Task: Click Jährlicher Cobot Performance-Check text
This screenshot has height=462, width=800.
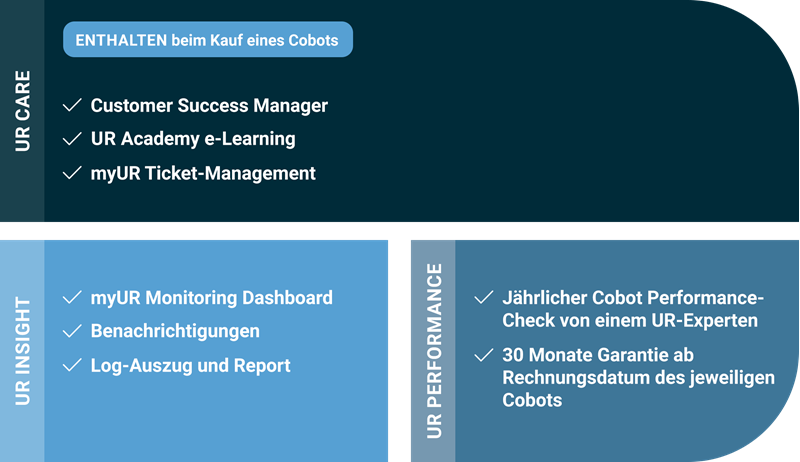Action: click(x=630, y=309)
